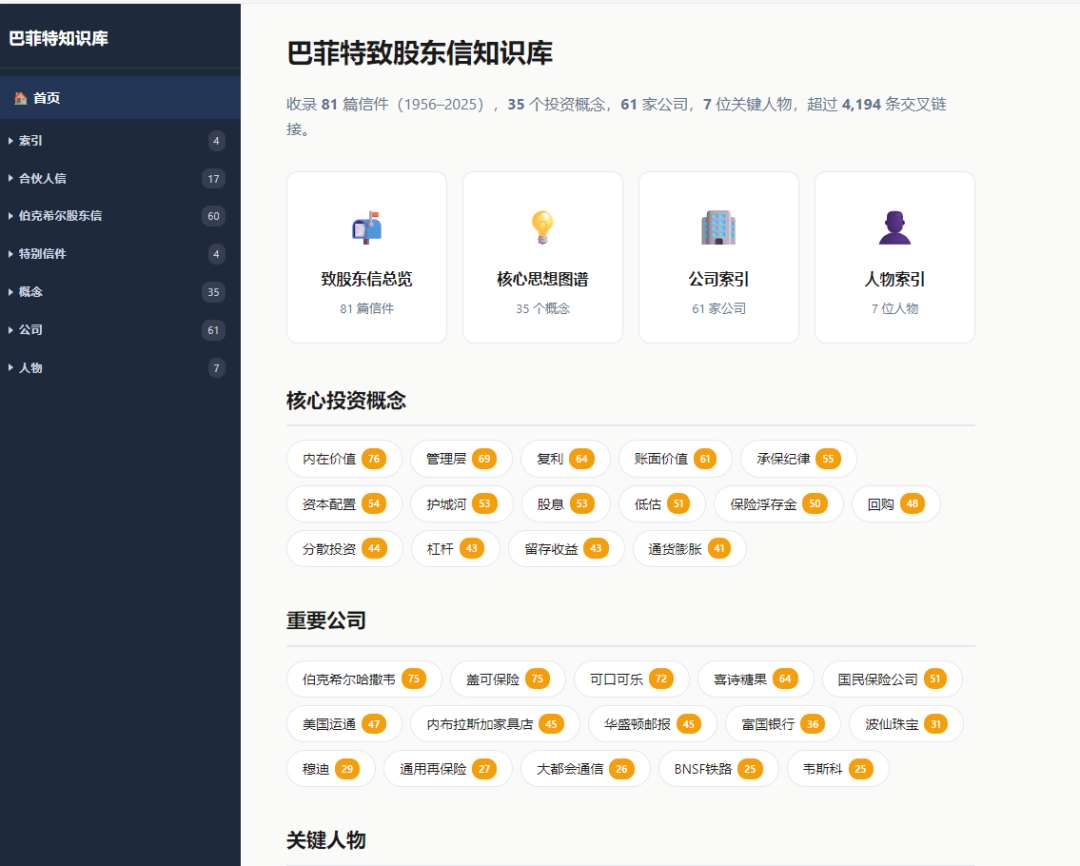
Task: Expand the 概念 sidebar section arrow
Action: pyautogui.click(x=10, y=292)
